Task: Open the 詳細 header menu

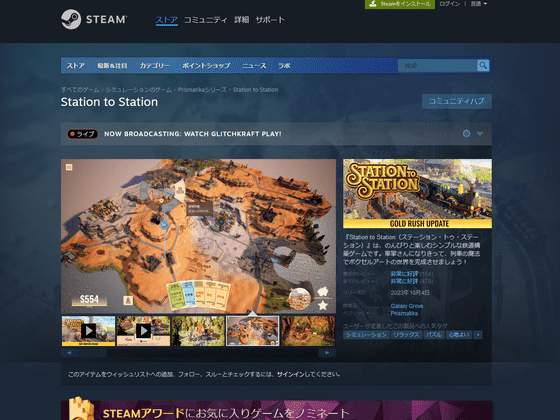Action: click(241, 20)
